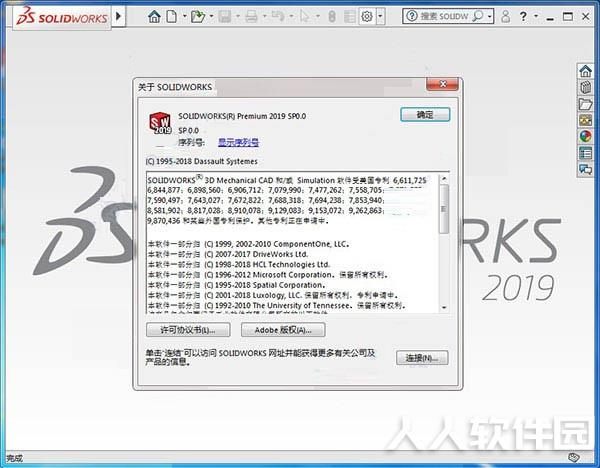Click the File Properties icon in the toolbar
This screenshot has height=468, width=600.
349,16
